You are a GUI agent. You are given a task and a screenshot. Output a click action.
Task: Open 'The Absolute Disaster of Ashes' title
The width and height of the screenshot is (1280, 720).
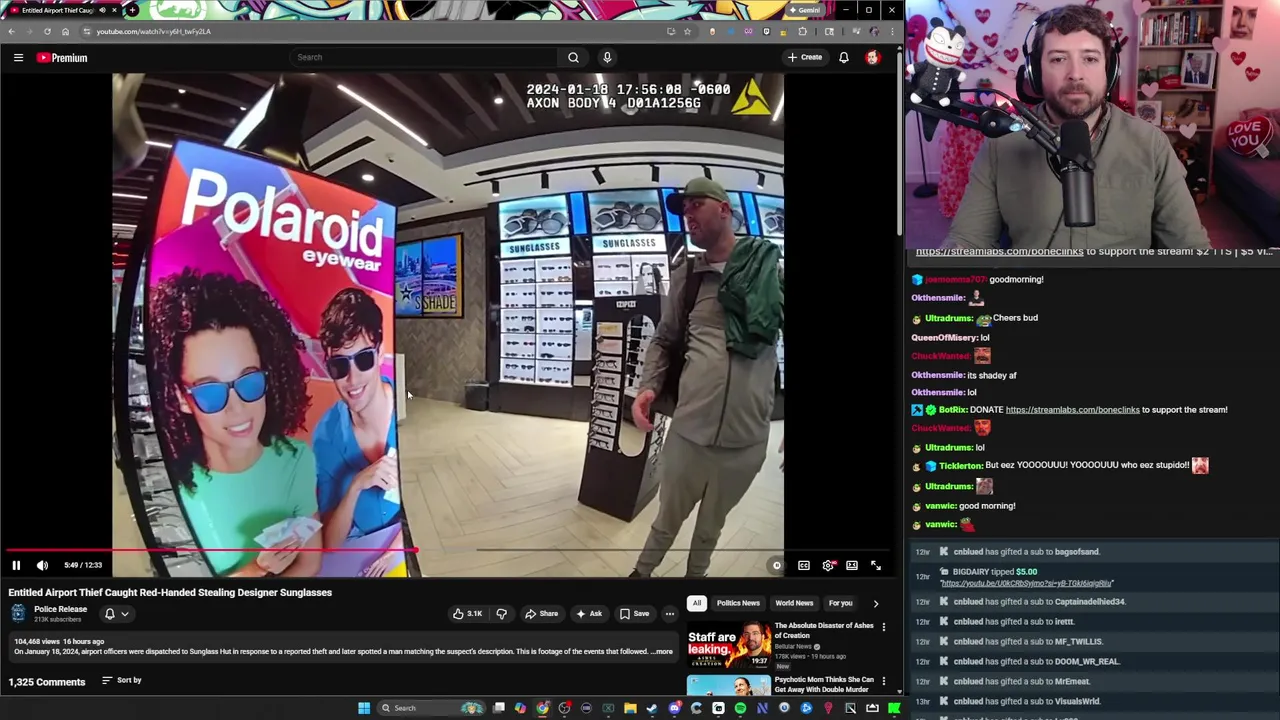[824, 630]
